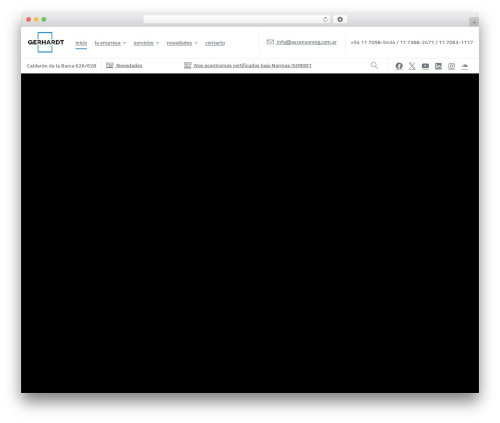Expand la empresa dropdown arrow
This screenshot has width=500, height=423.
click(124, 43)
